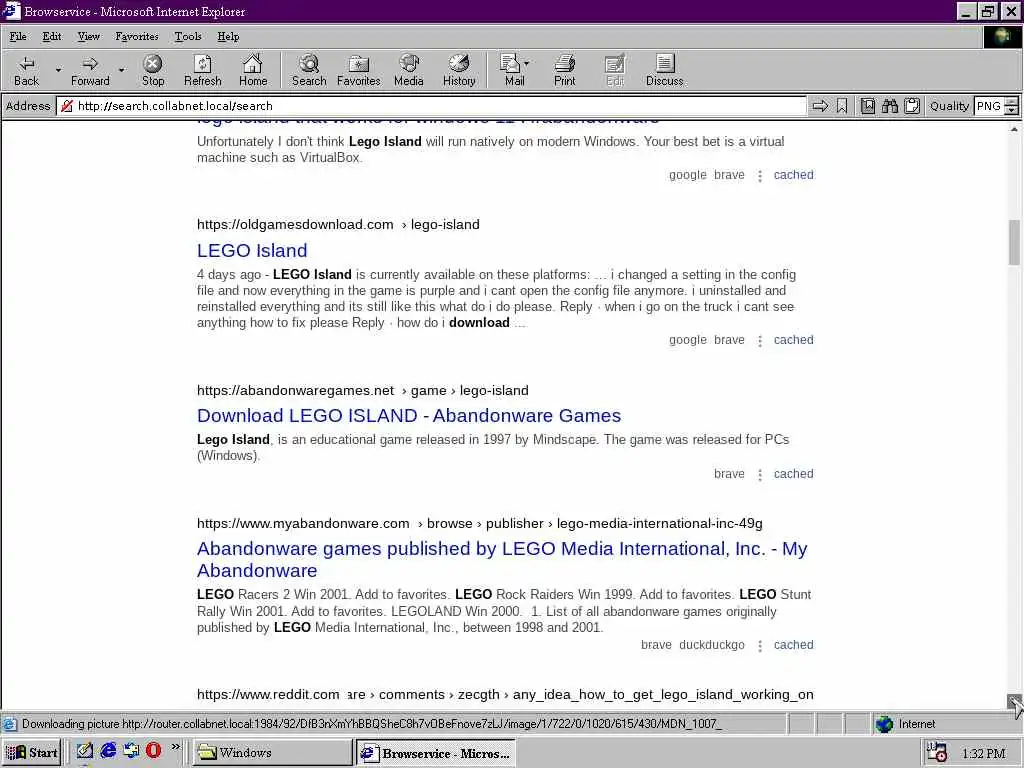This screenshot has width=1024, height=768.
Task: Expand quick launch overflow chevron
Action: pos(175,746)
